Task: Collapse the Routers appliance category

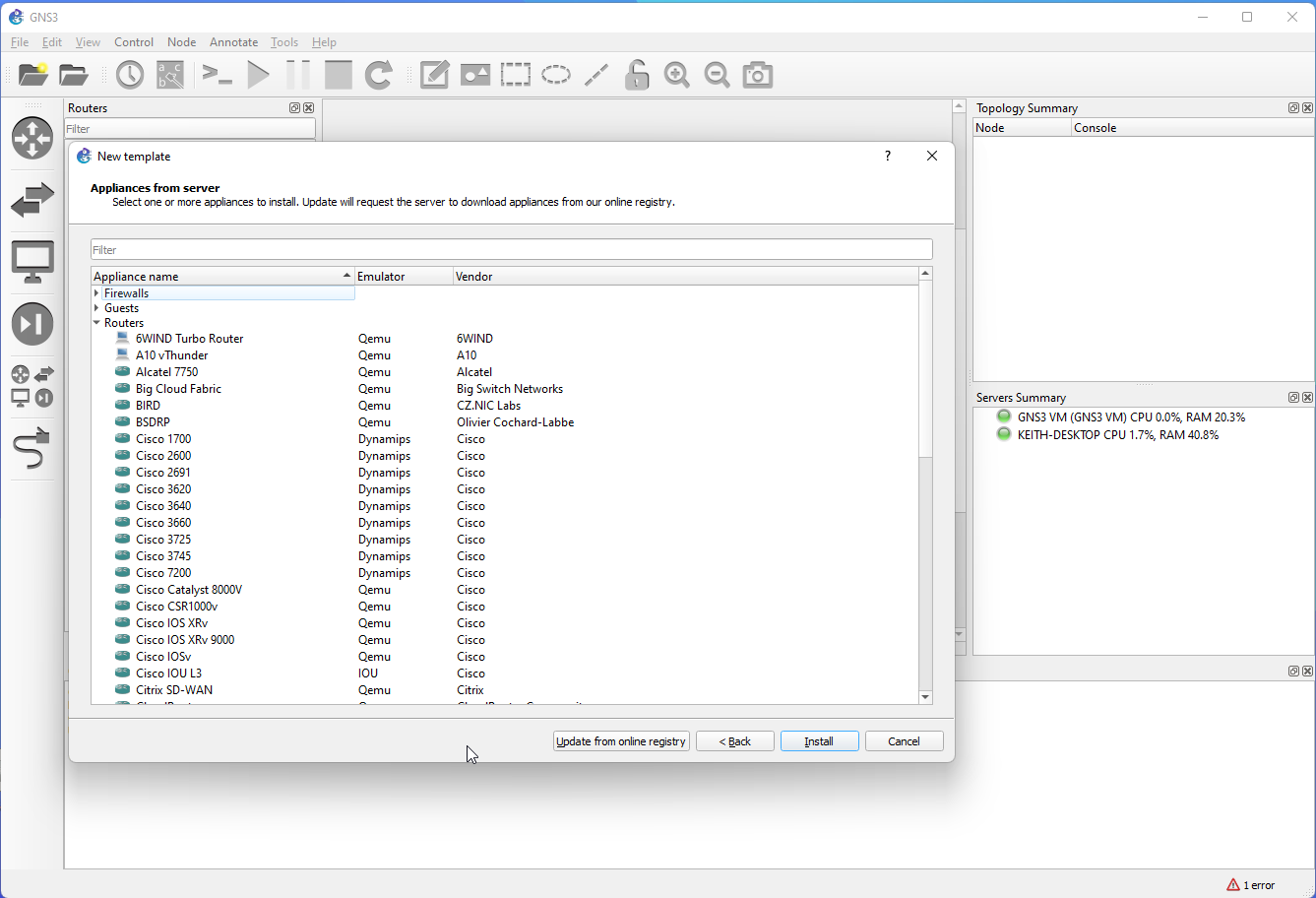Action: pyautogui.click(x=96, y=322)
